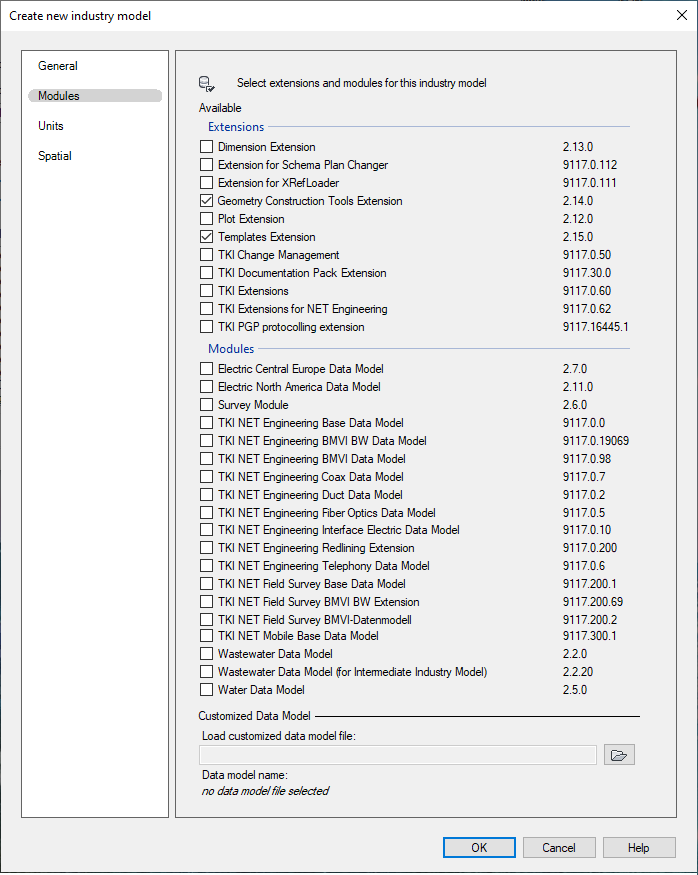This screenshot has height=875, width=698.
Task: Confirm with the OK button
Action: (x=479, y=848)
